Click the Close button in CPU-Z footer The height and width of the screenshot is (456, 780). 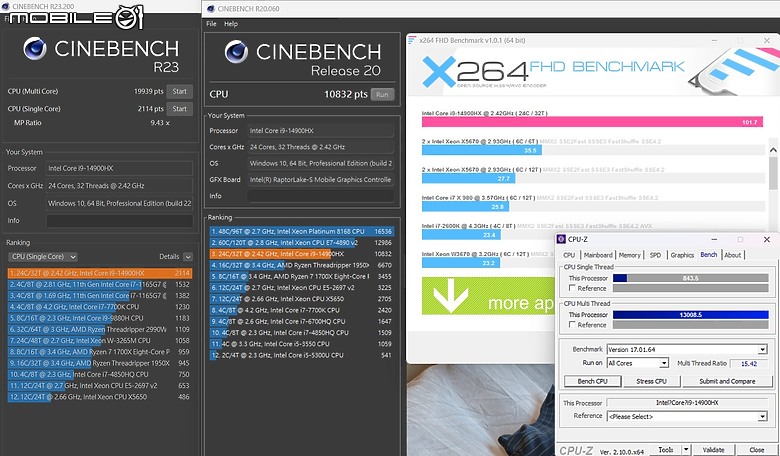(757, 450)
